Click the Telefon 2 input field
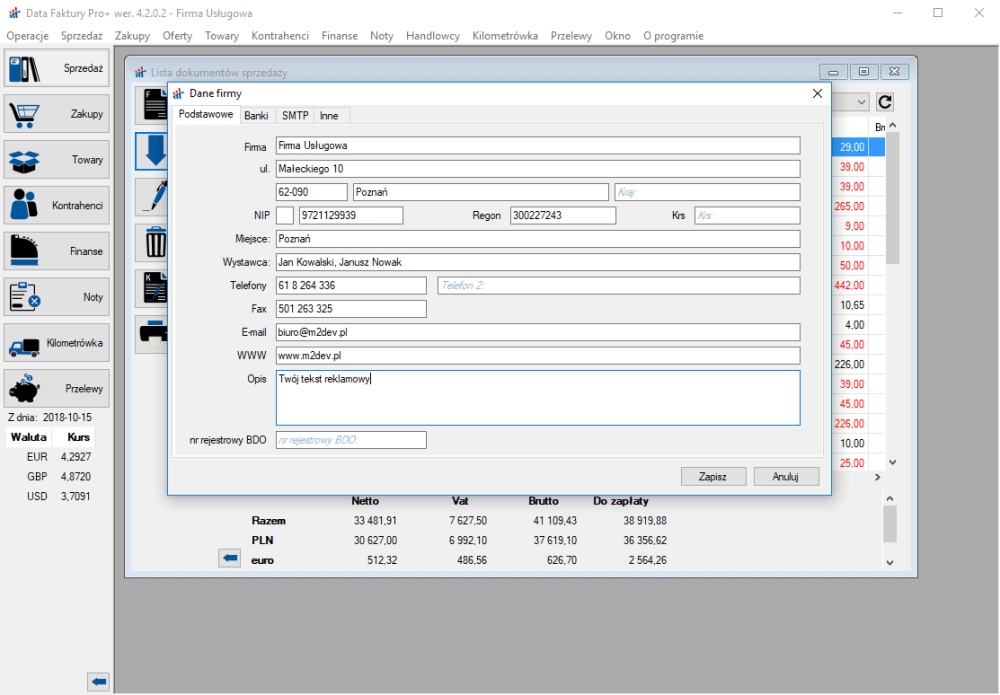 click(618, 286)
